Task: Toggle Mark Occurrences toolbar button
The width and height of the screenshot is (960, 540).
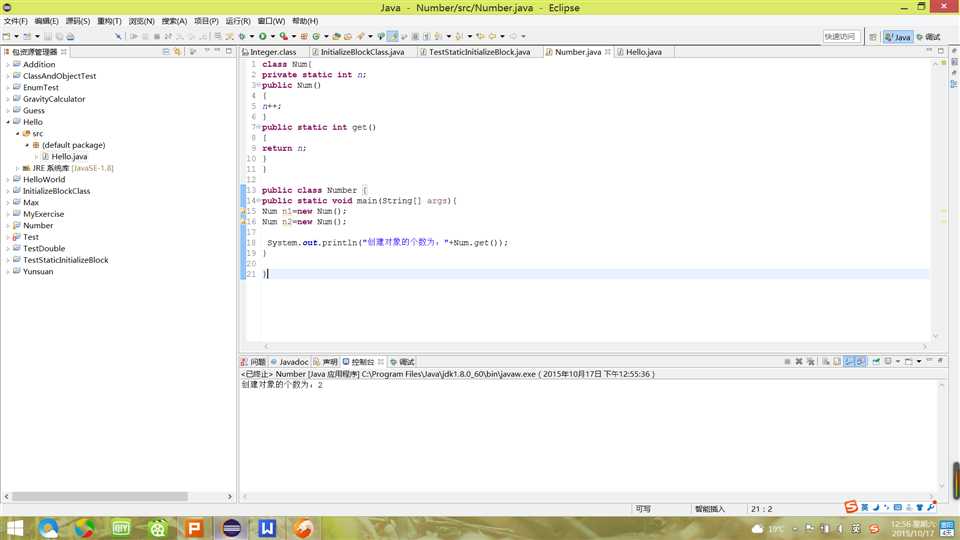Action: coord(392,36)
